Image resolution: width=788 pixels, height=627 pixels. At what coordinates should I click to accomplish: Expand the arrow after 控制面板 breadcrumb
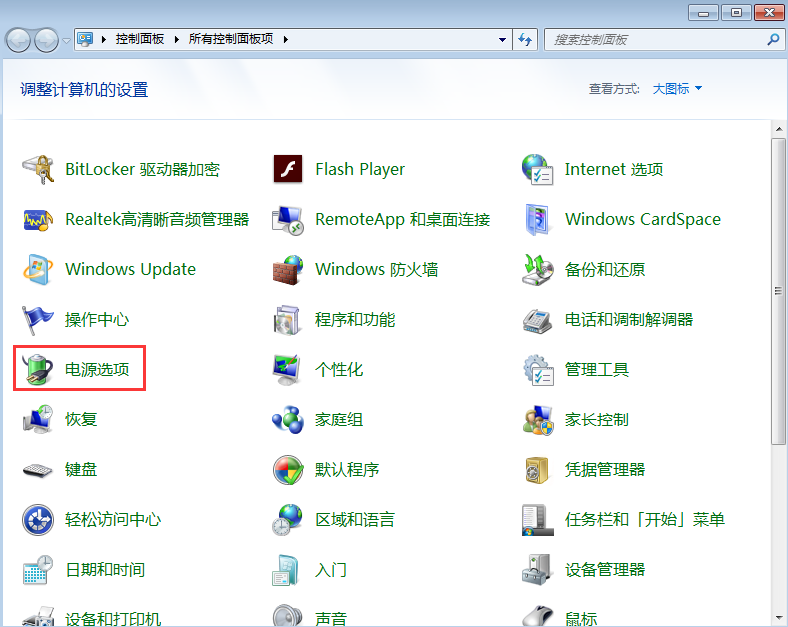point(177,39)
